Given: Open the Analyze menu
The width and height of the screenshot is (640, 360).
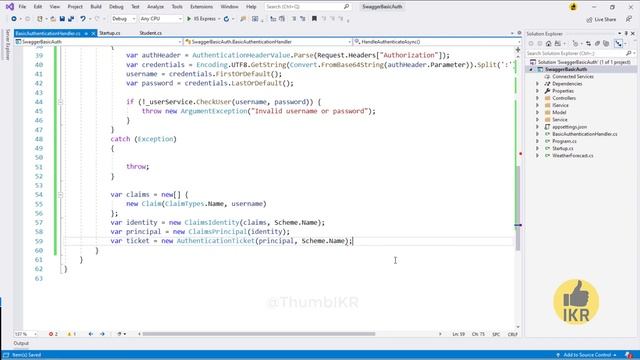Looking at the screenshot, I should click(x=155, y=7).
